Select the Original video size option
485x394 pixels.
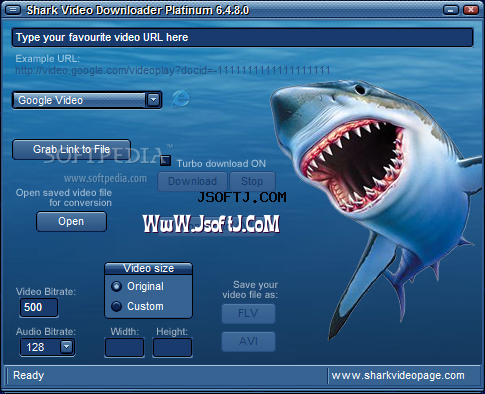click(116, 286)
